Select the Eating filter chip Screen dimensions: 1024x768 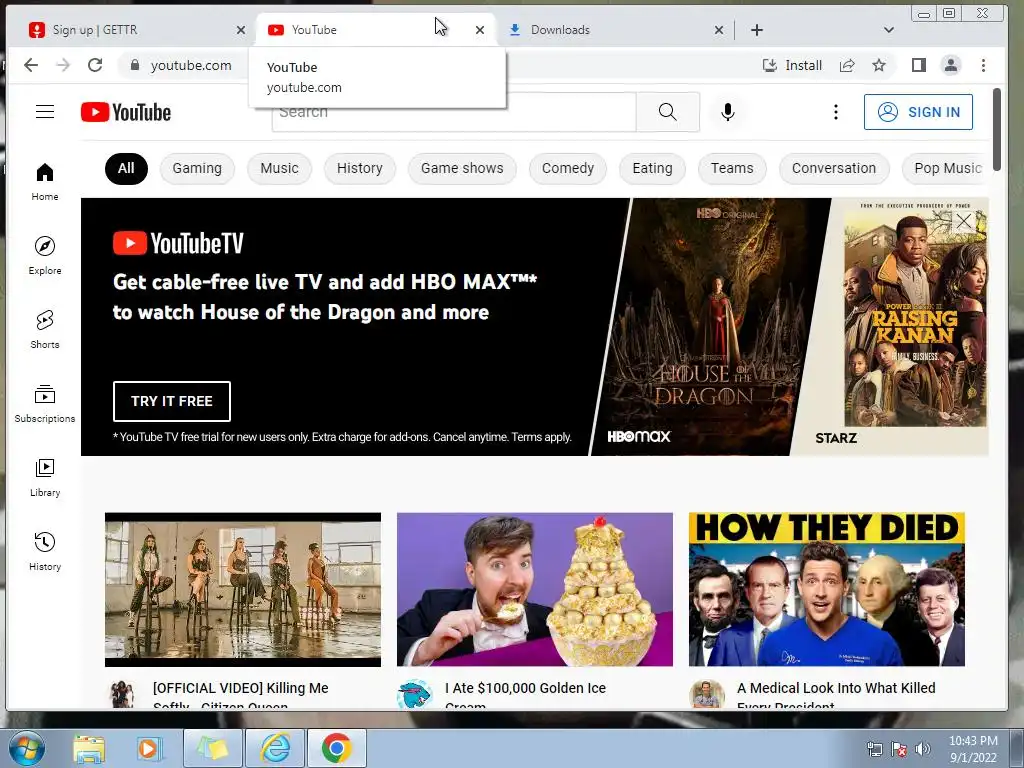pyautogui.click(x=652, y=168)
